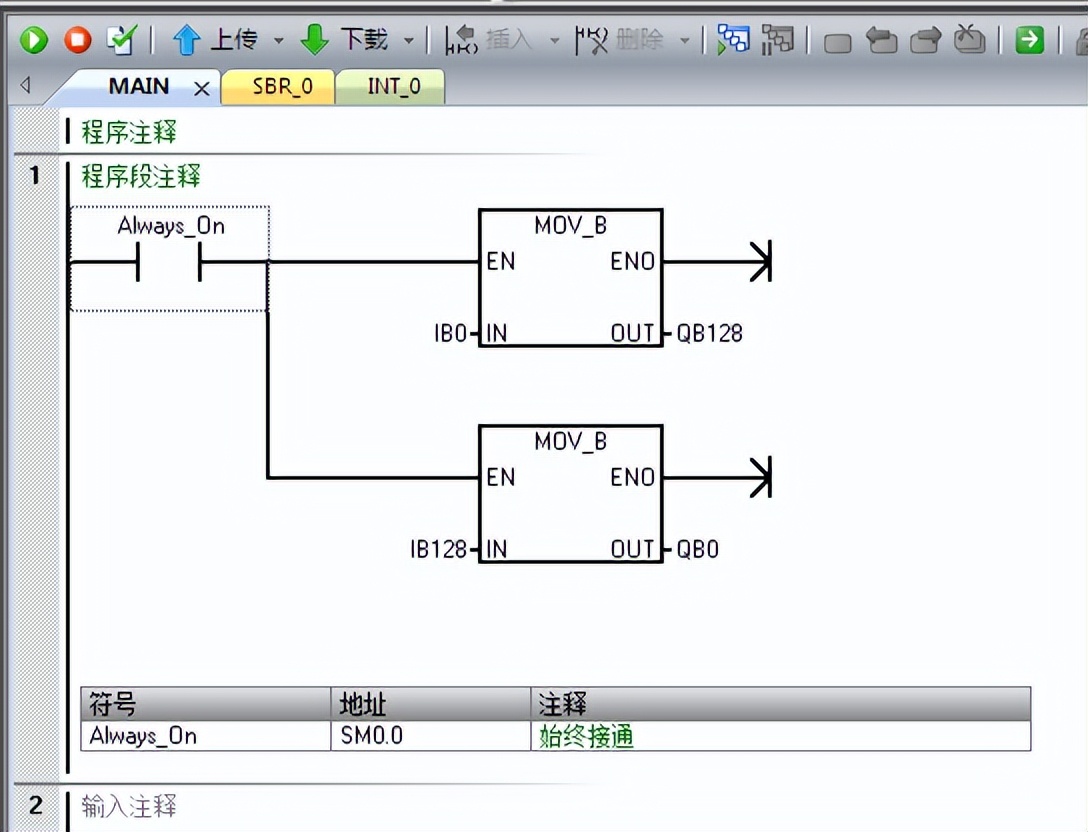Image resolution: width=1088 pixels, height=832 pixels.
Task: Click the 始终接通 comment cell
Action: click(x=781, y=736)
